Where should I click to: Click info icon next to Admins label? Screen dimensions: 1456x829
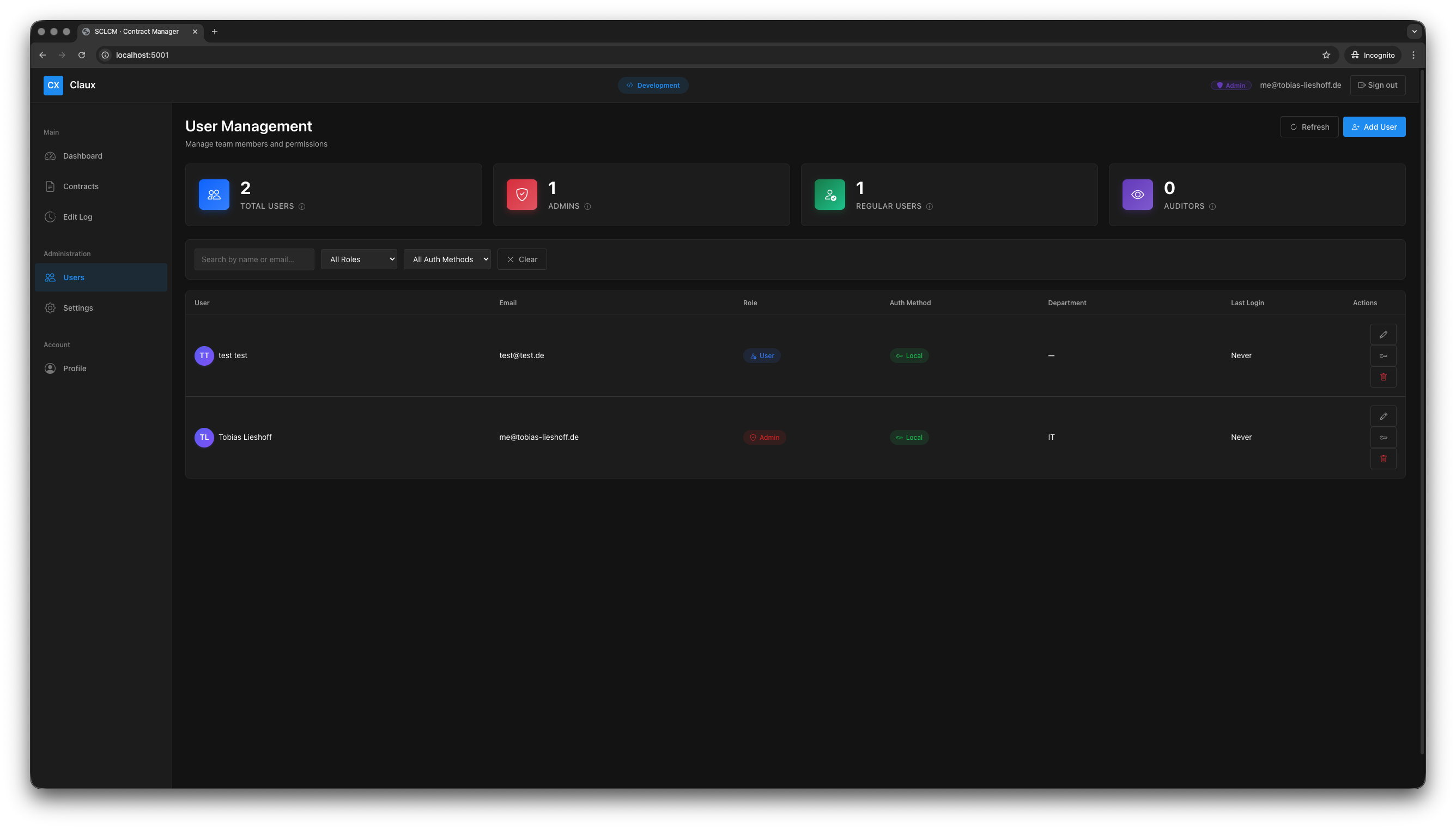click(x=587, y=207)
